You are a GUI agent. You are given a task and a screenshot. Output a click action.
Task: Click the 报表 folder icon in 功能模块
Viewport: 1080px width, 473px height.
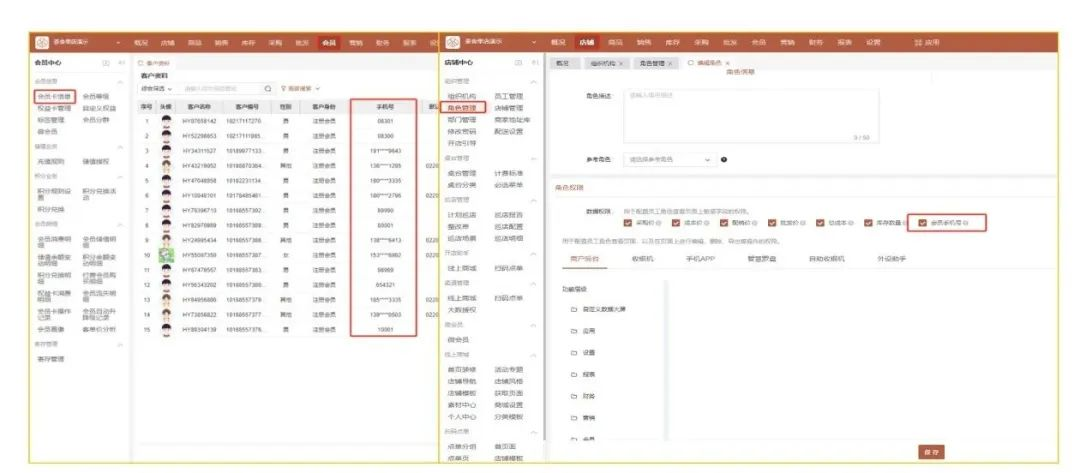574,374
